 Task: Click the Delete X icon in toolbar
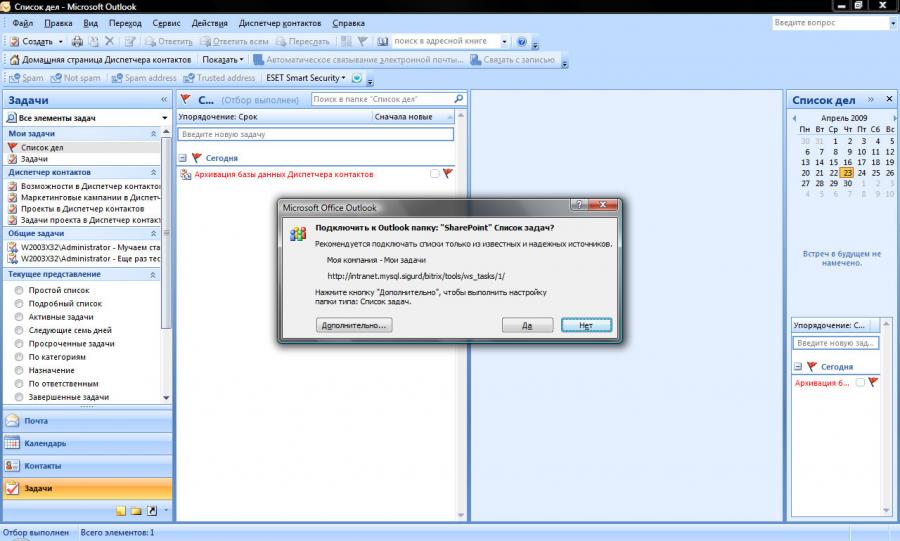coord(110,41)
